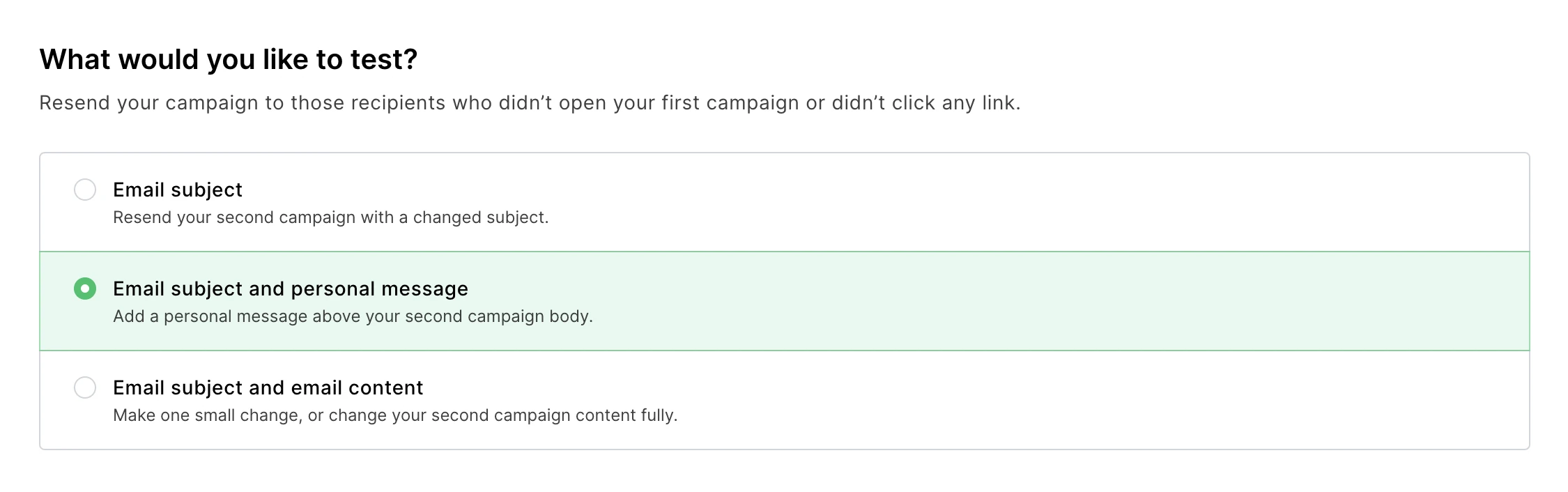Image resolution: width=1568 pixels, height=492 pixels.
Task: Click 'Email subject and personal message' title text
Action: coord(290,289)
